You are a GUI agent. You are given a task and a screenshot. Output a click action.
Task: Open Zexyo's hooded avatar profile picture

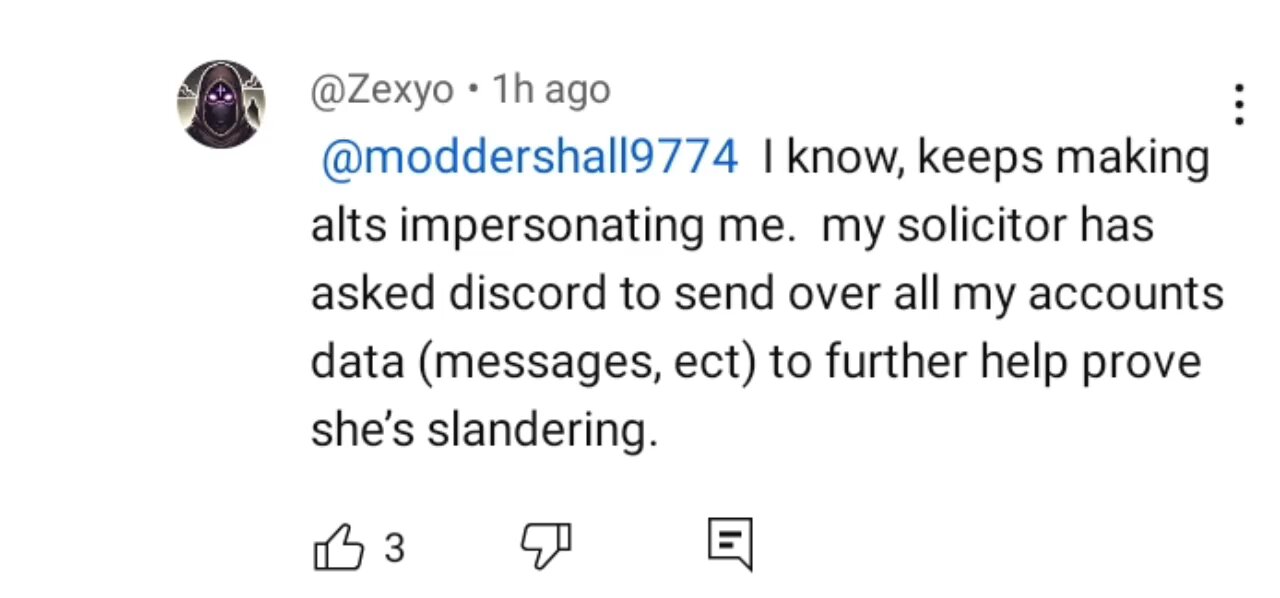click(221, 103)
